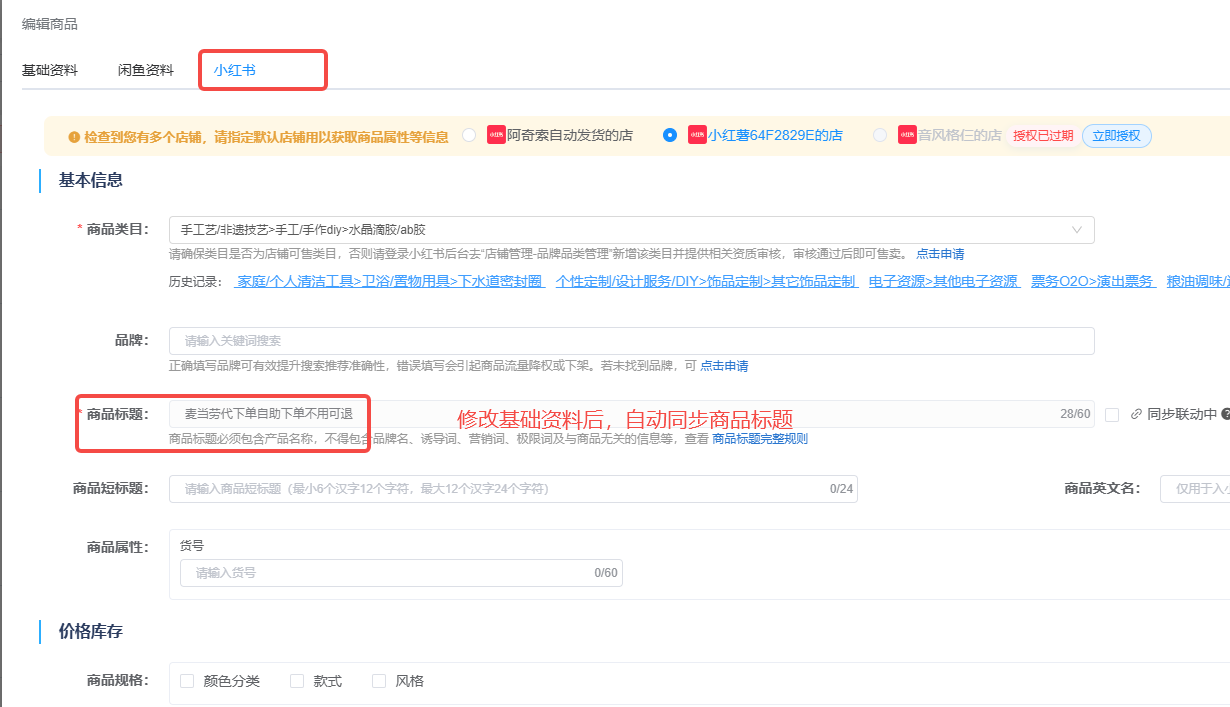Toggle the checkbox next to 同步联动中
The width and height of the screenshot is (1230, 707).
1112,414
